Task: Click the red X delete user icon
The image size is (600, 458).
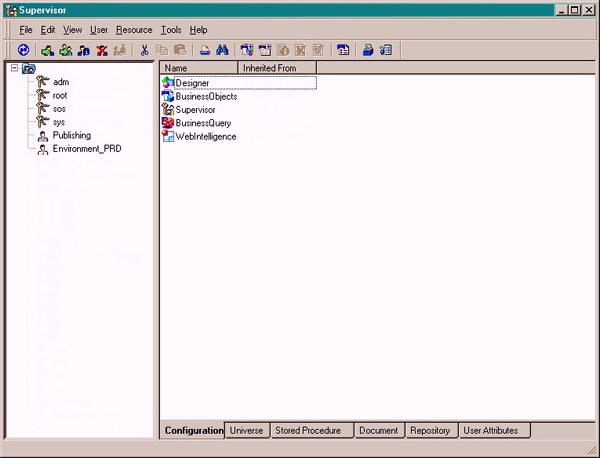Action: pos(102,50)
